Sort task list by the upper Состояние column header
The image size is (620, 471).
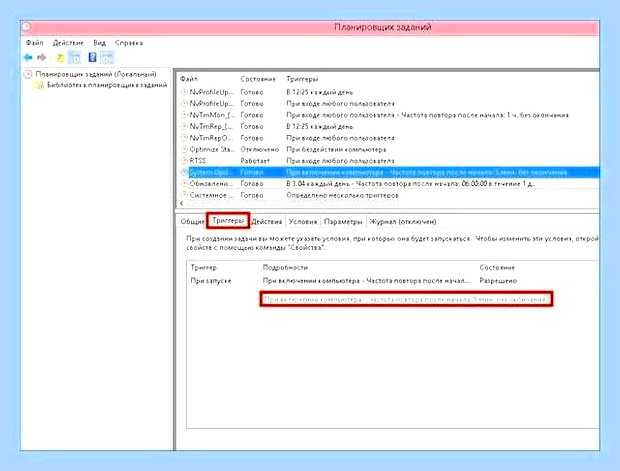(x=258, y=79)
